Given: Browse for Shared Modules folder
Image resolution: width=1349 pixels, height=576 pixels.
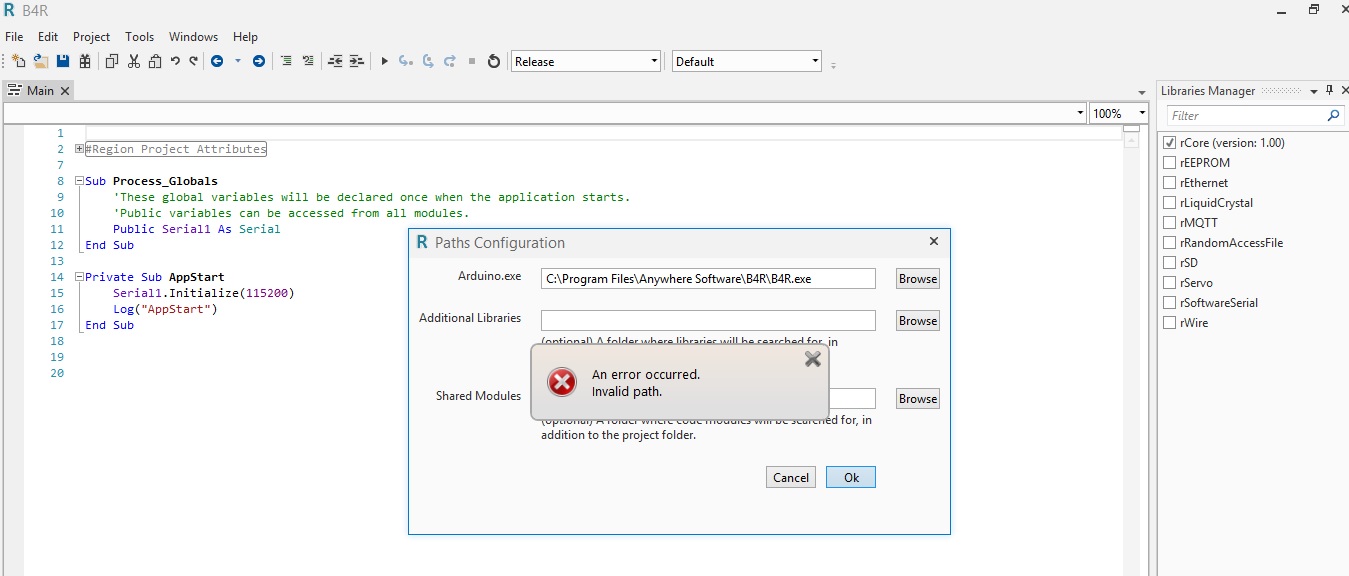Looking at the screenshot, I should coord(917,399).
